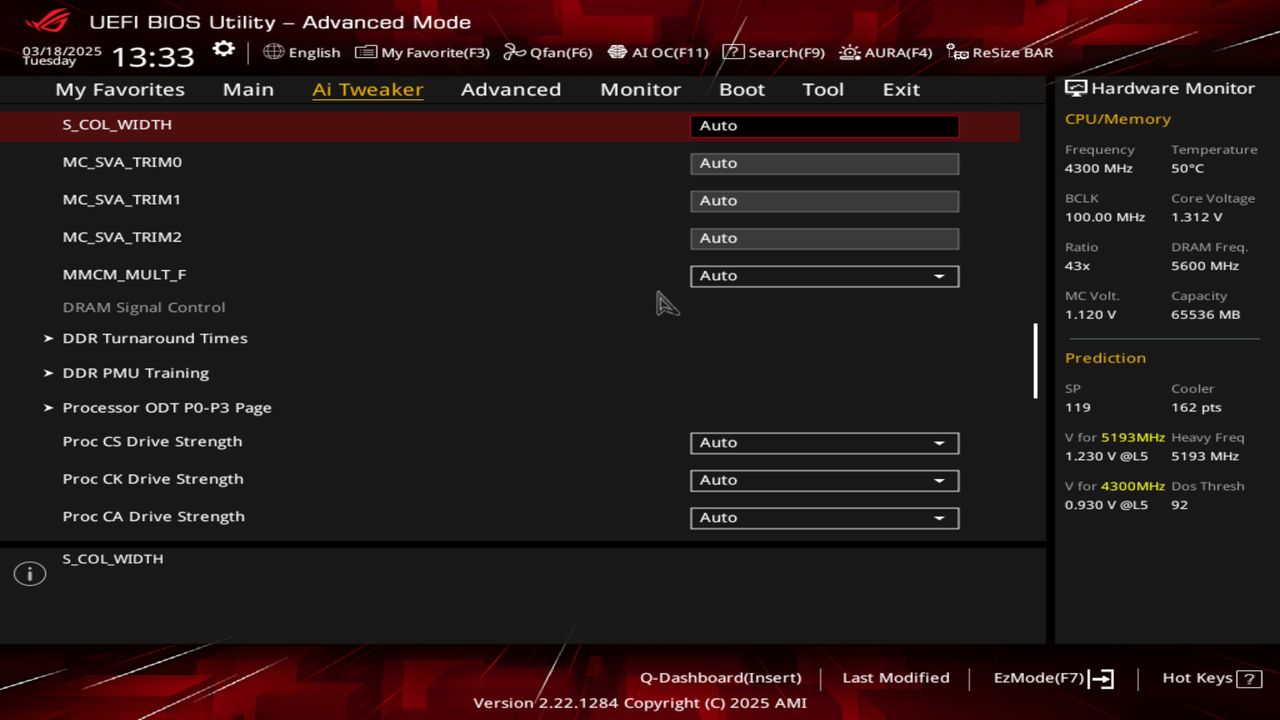Click the 03/18/2025 date text
This screenshot has width=1280, height=720.
[x=62, y=50]
